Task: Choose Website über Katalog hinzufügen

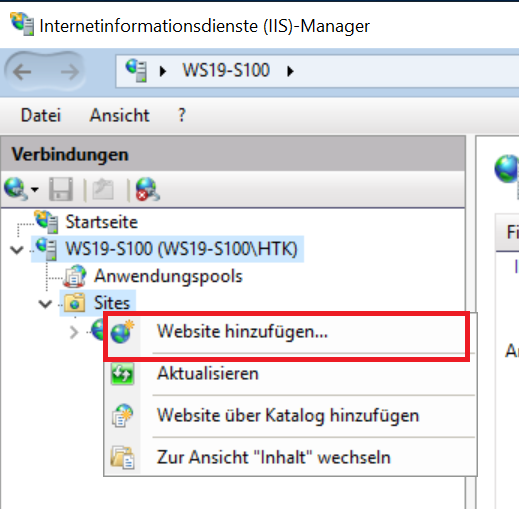Action: (290, 416)
